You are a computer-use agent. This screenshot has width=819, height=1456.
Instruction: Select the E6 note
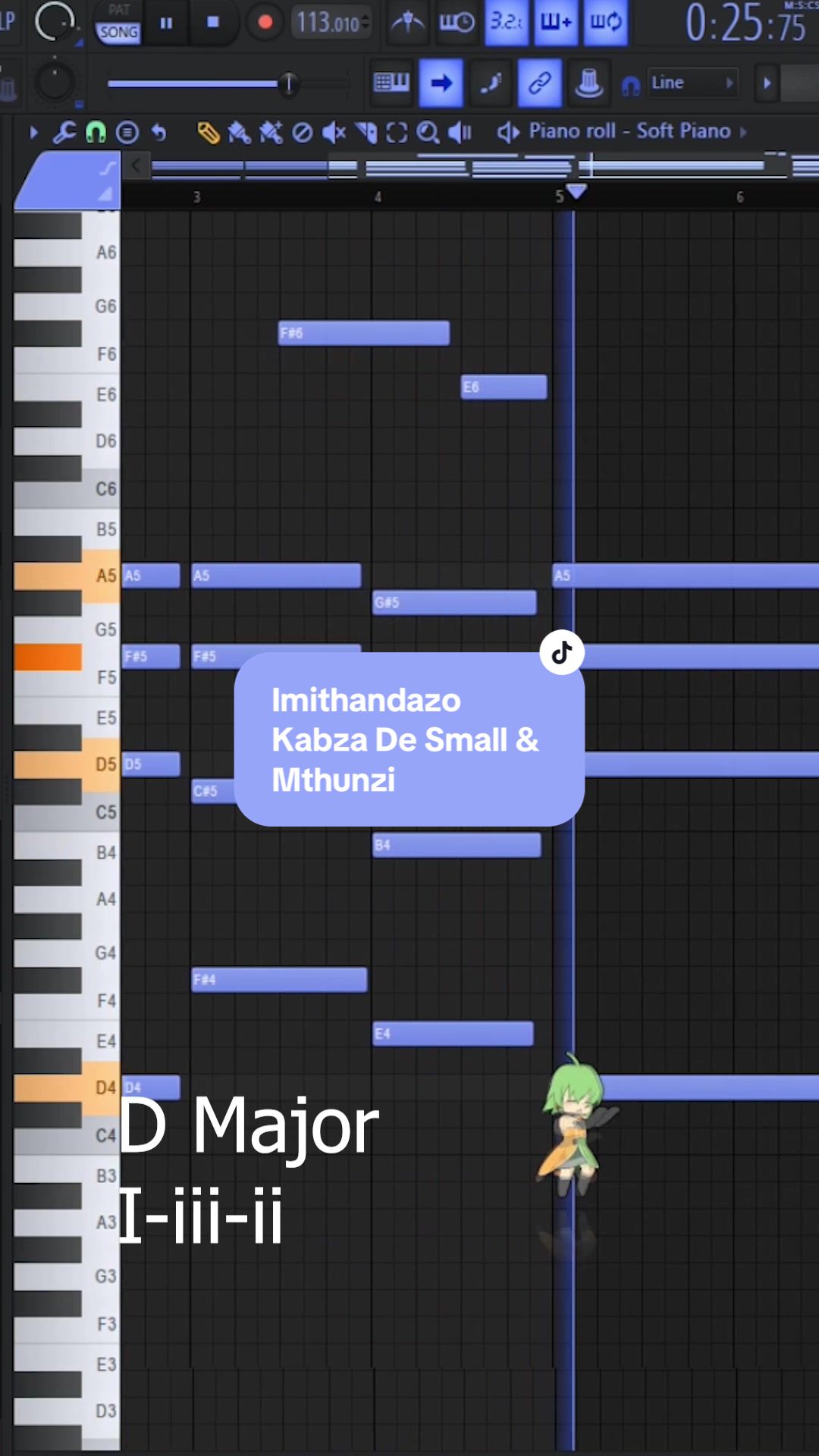tap(504, 387)
